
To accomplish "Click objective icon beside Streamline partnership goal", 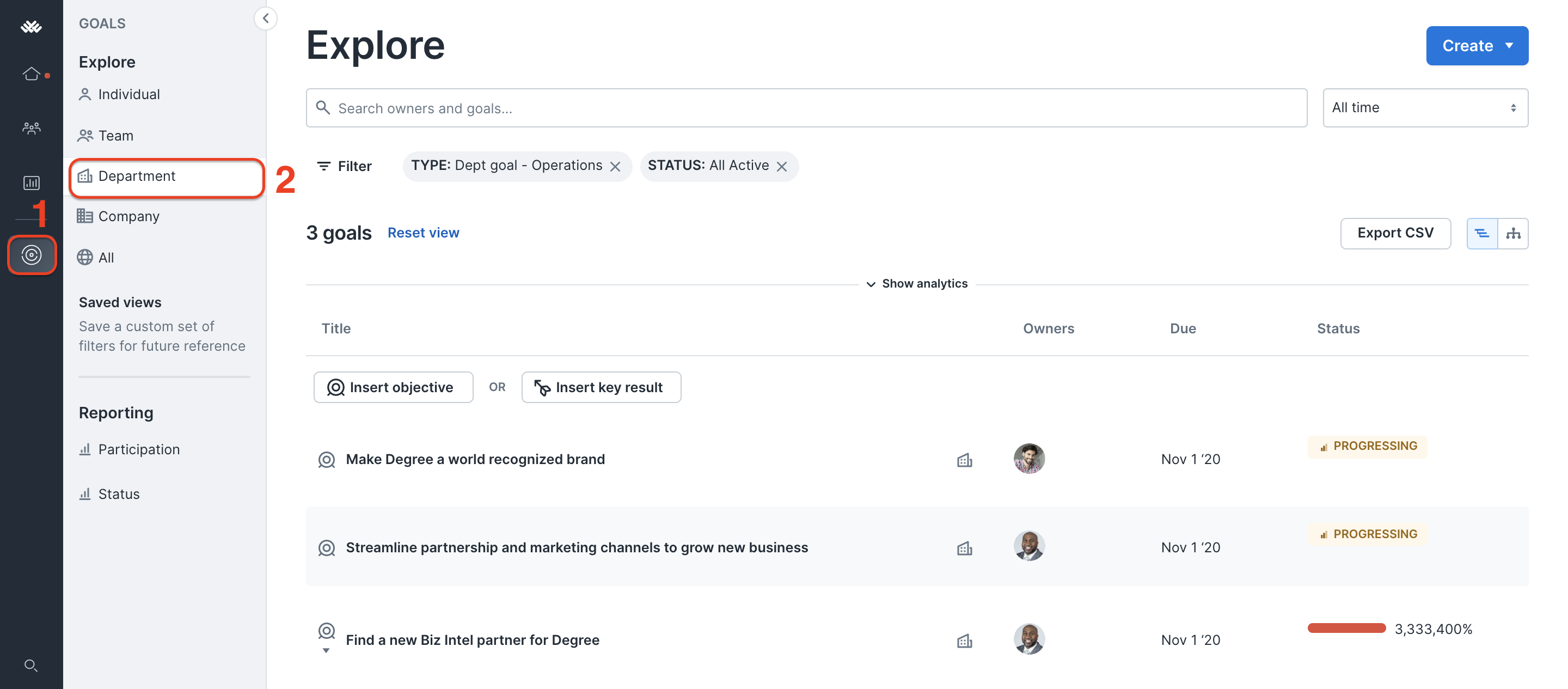I will (x=326, y=548).
